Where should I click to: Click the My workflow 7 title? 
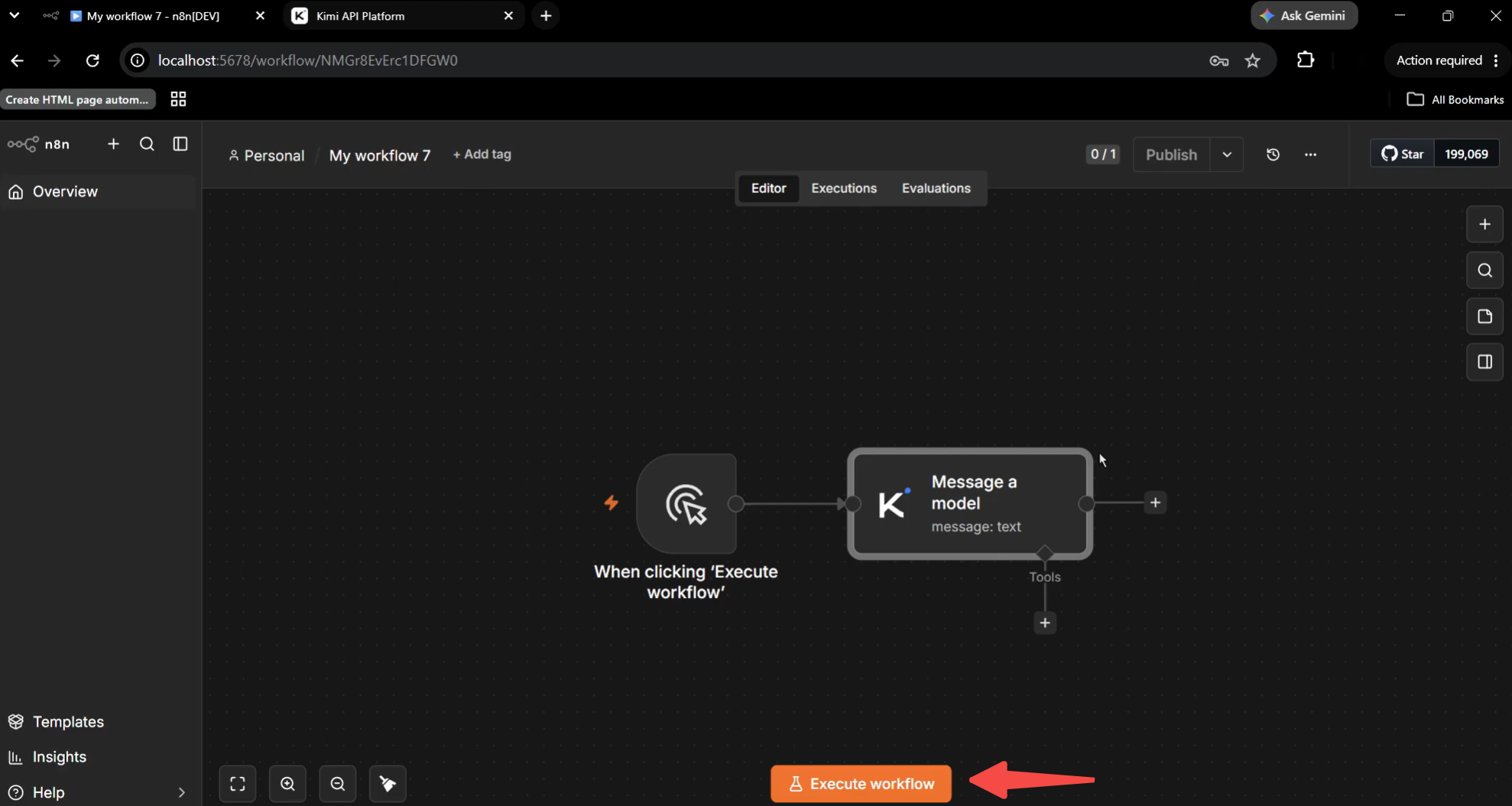coord(380,155)
